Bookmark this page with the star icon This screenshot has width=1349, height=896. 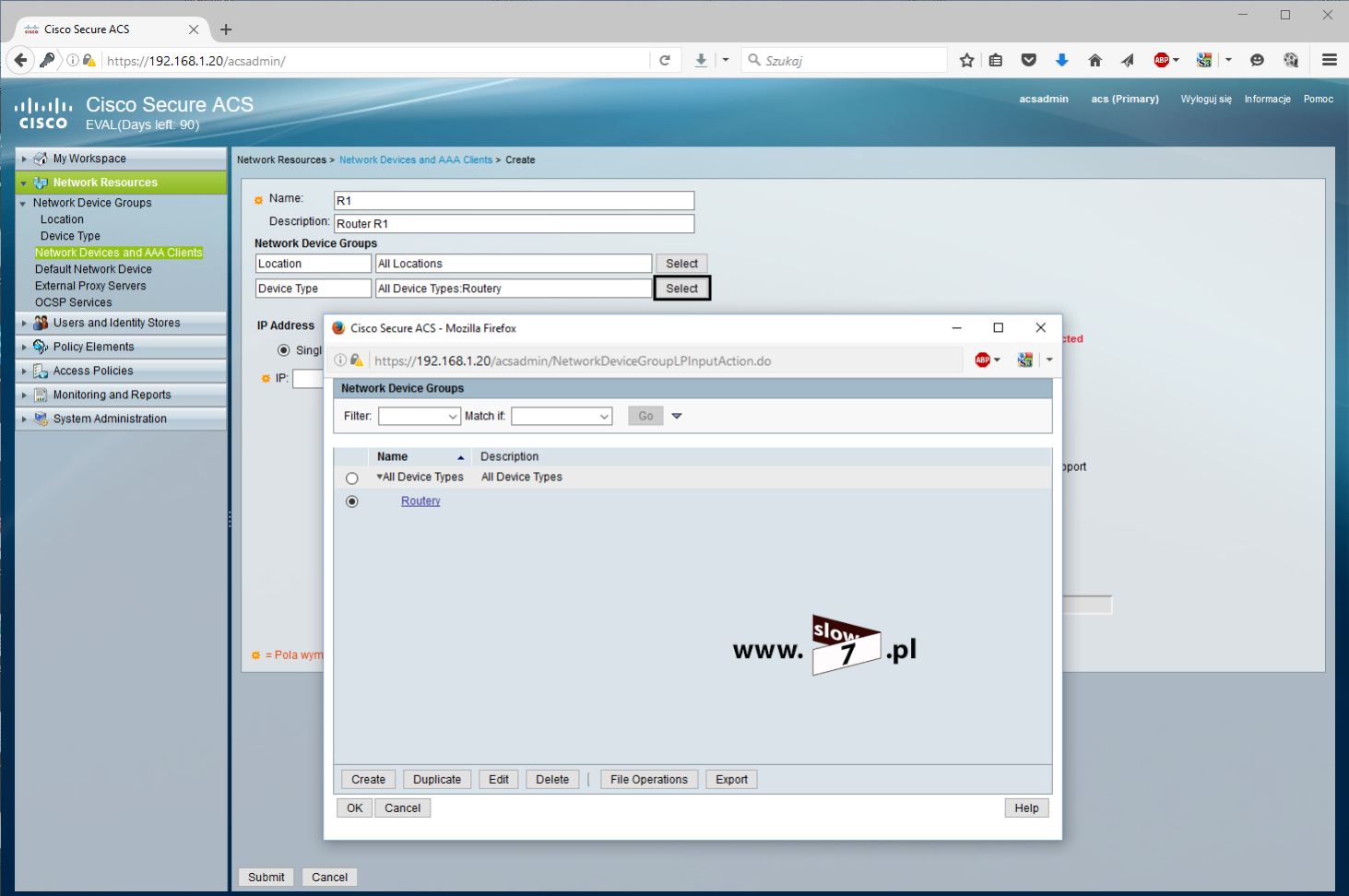point(966,61)
